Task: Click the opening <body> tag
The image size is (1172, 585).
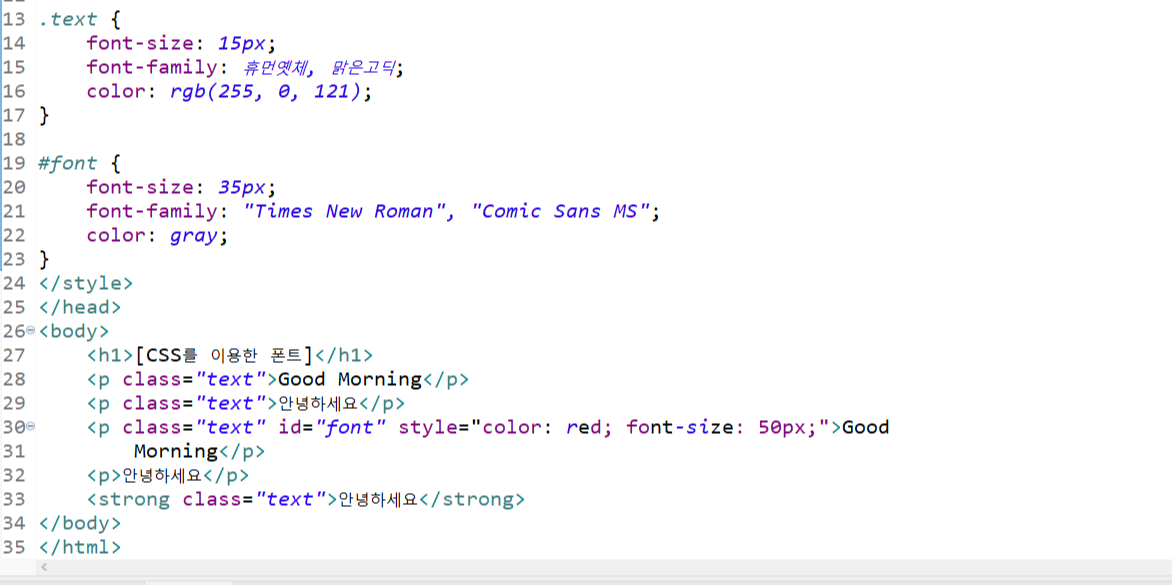Action: [74, 330]
